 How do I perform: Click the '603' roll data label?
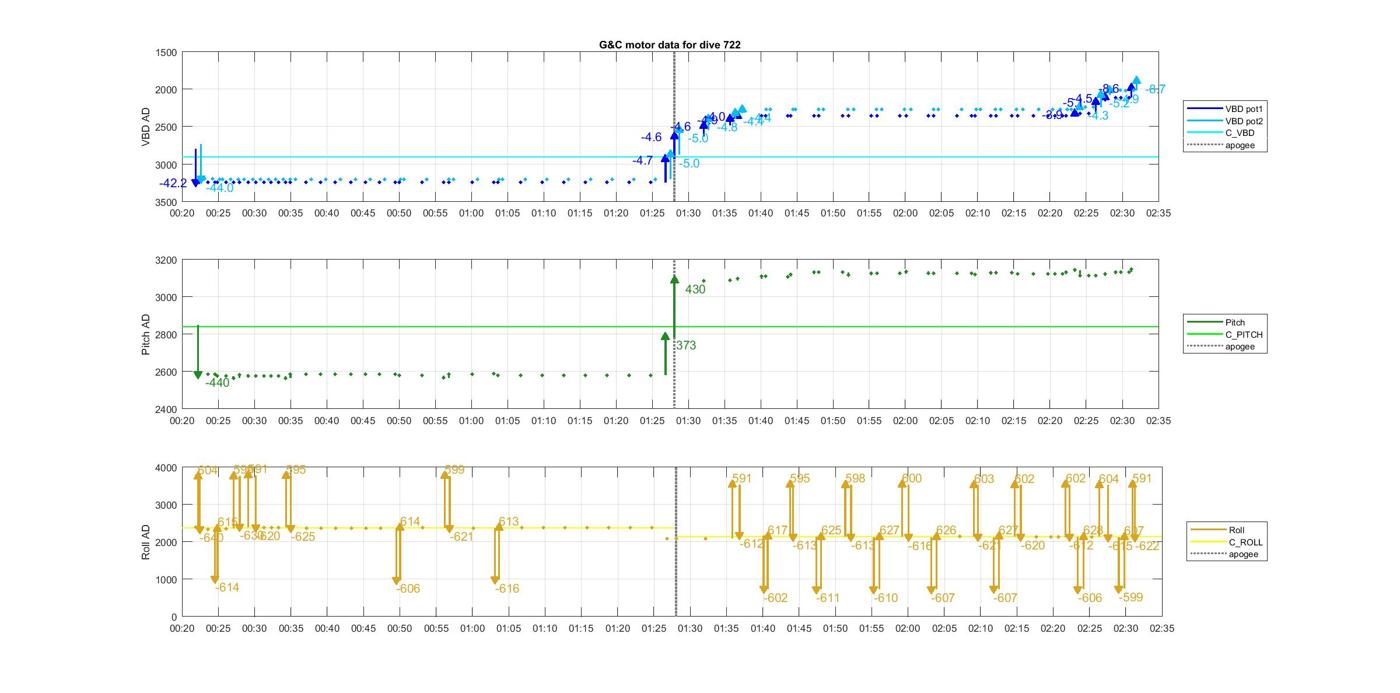pos(985,479)
